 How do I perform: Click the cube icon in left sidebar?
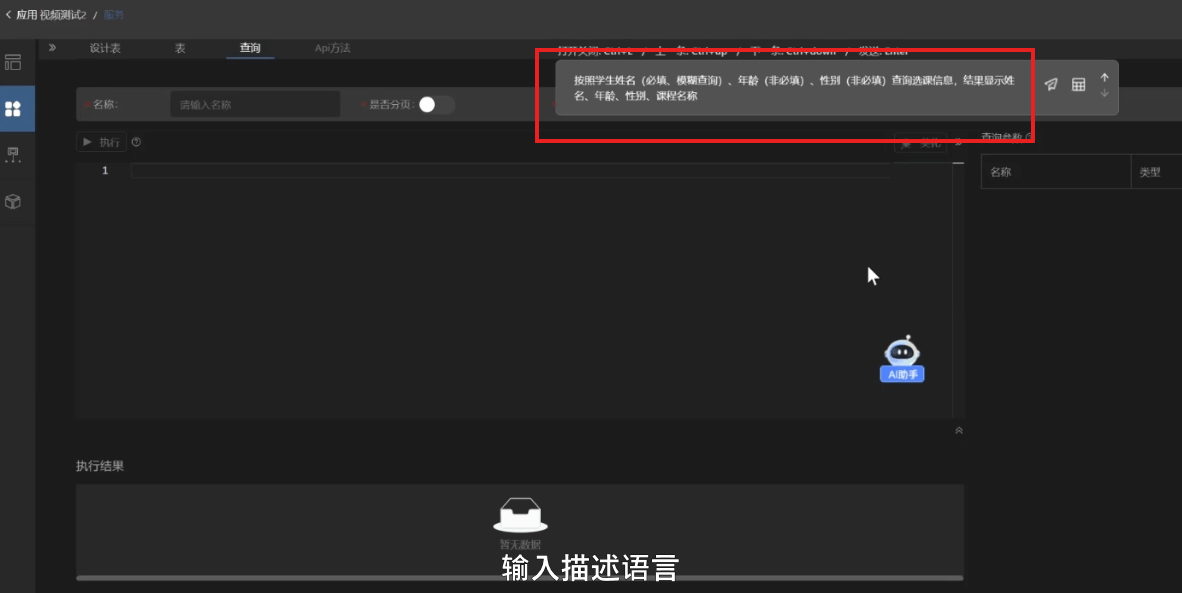click(x=14, y=201)
